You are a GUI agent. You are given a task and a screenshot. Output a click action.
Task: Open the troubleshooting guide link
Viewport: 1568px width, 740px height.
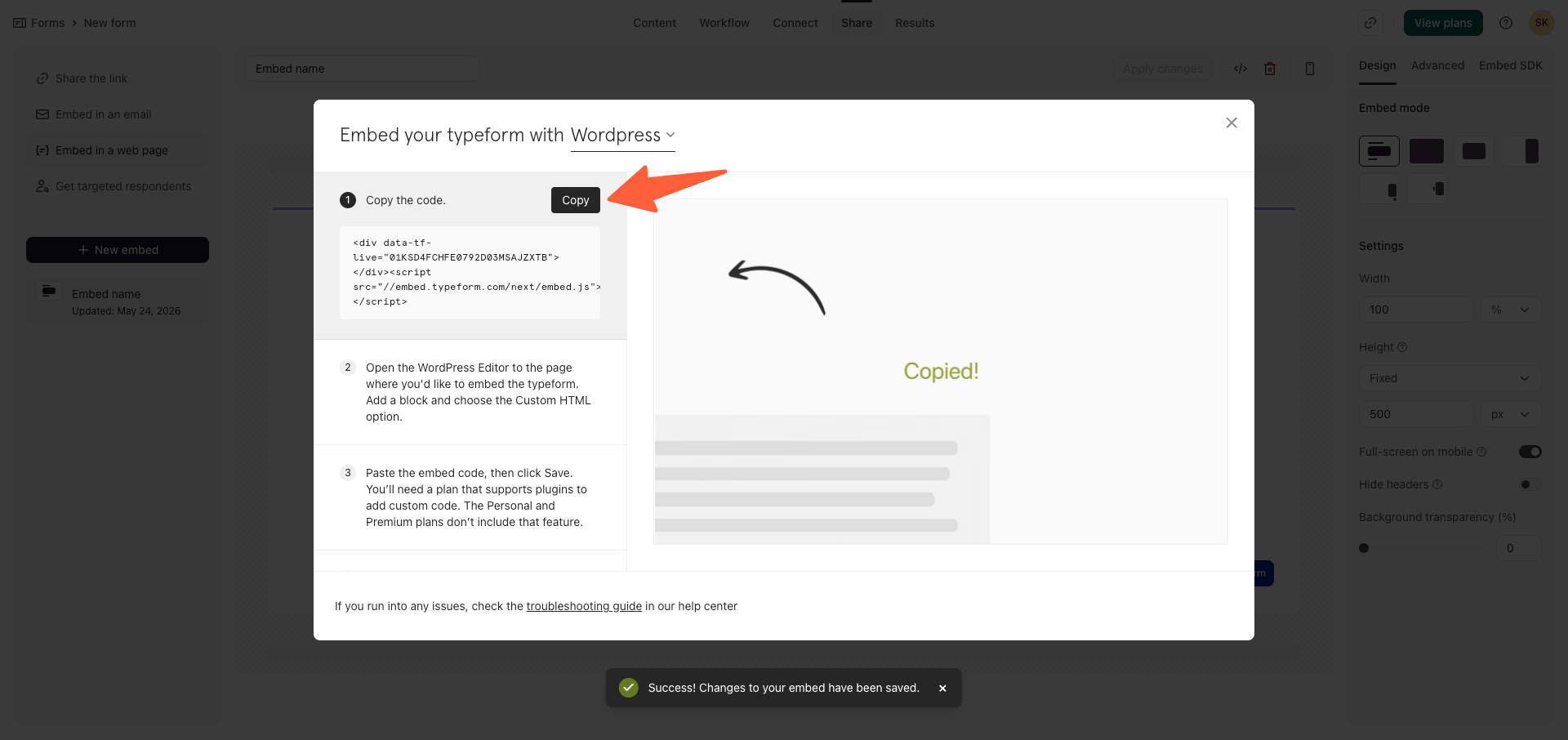(x=584, y=606)
